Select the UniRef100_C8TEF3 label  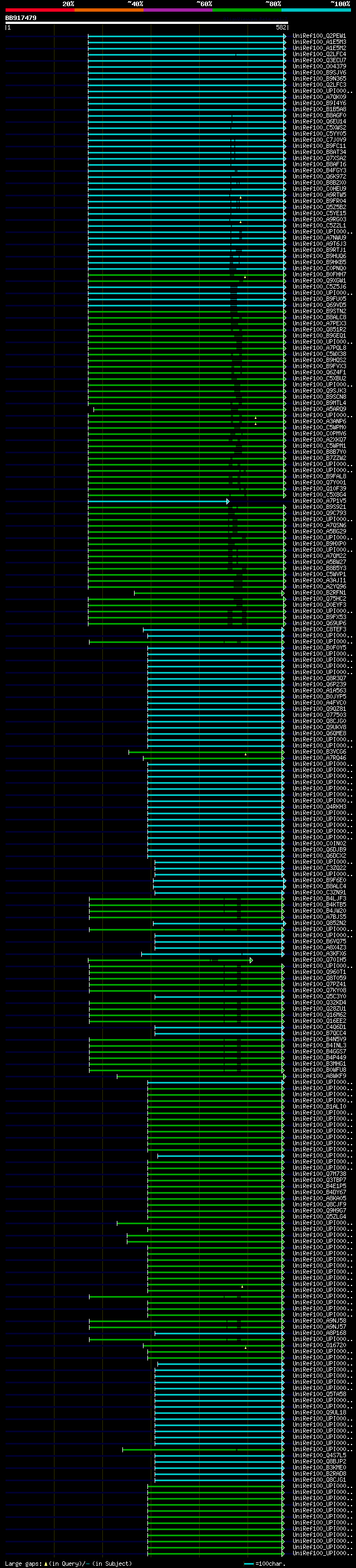[x=319, y=630]
